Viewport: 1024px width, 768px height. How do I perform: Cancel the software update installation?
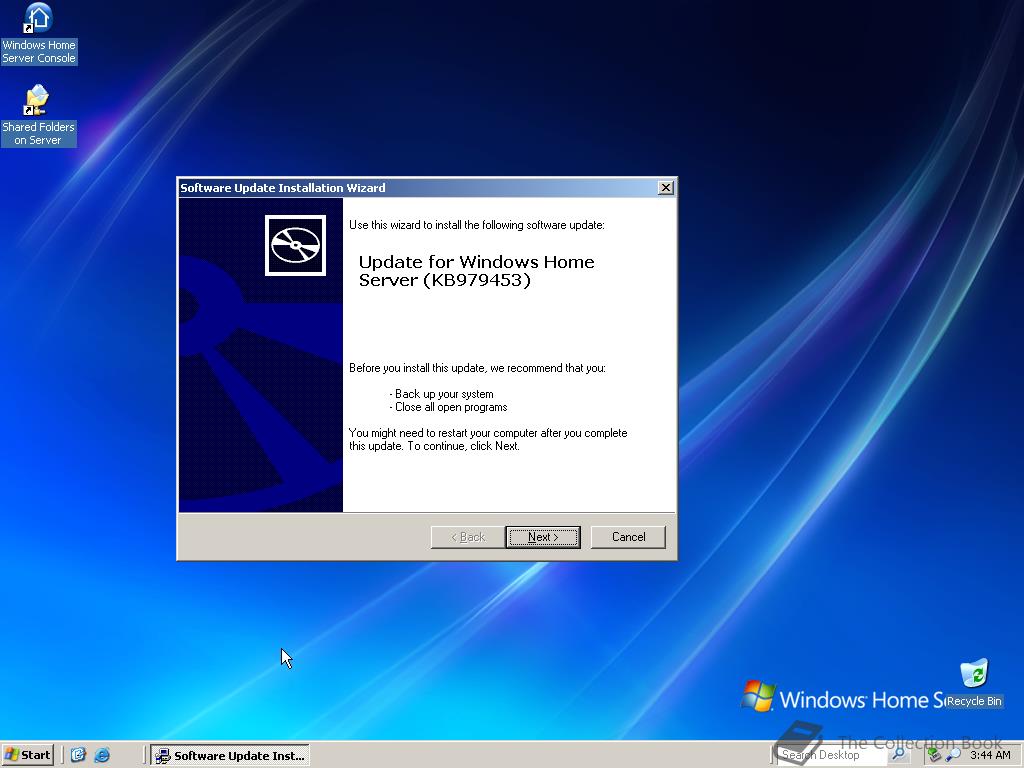(628, 537)
